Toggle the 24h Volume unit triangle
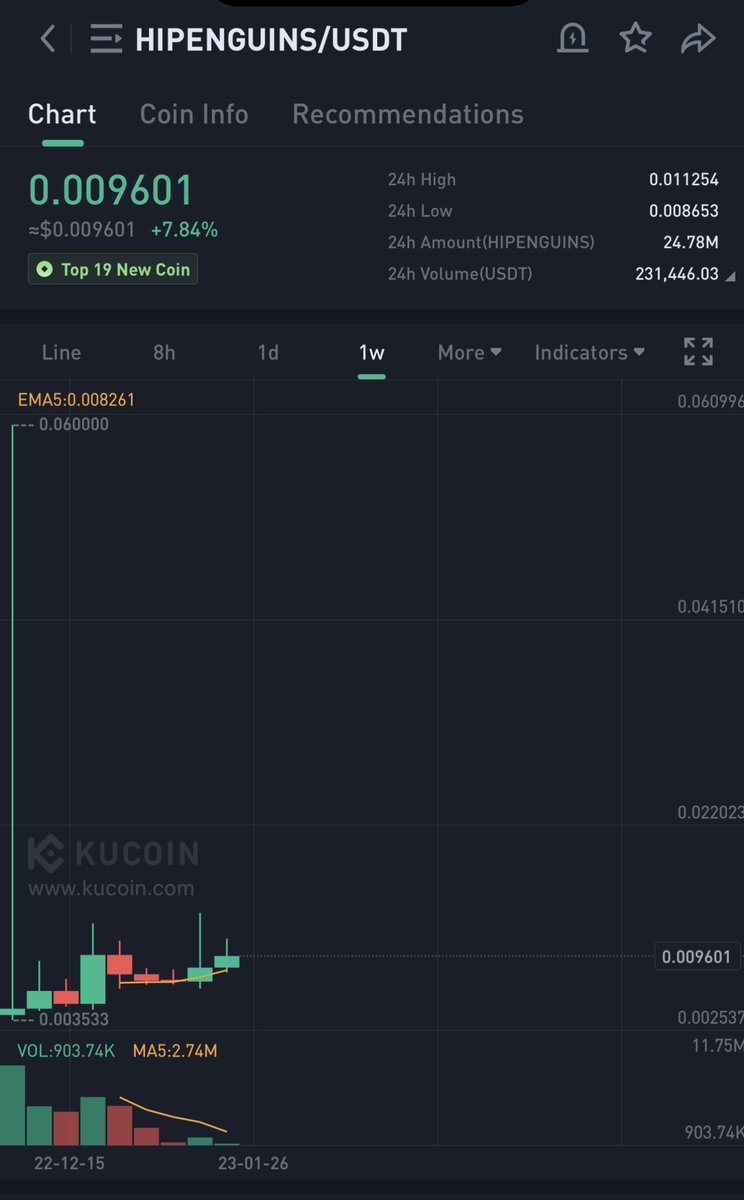 pyautogui.click(x=729, y=276)
